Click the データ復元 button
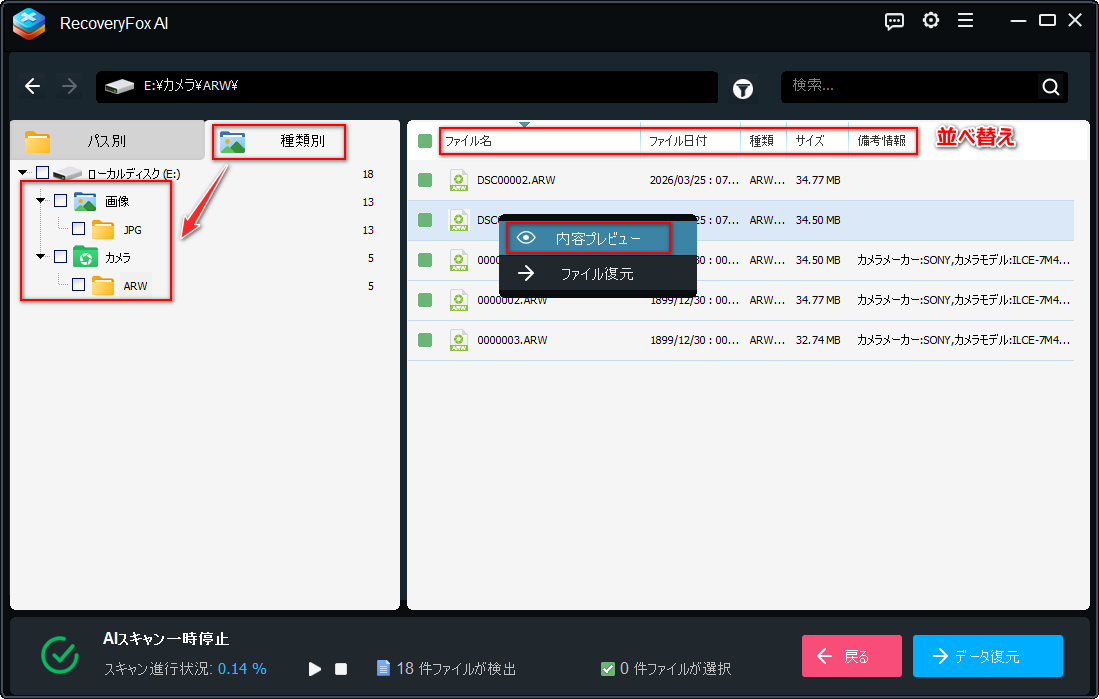Screen dimensions: 1099x699 pyautogui.click(x=988, y=656)
